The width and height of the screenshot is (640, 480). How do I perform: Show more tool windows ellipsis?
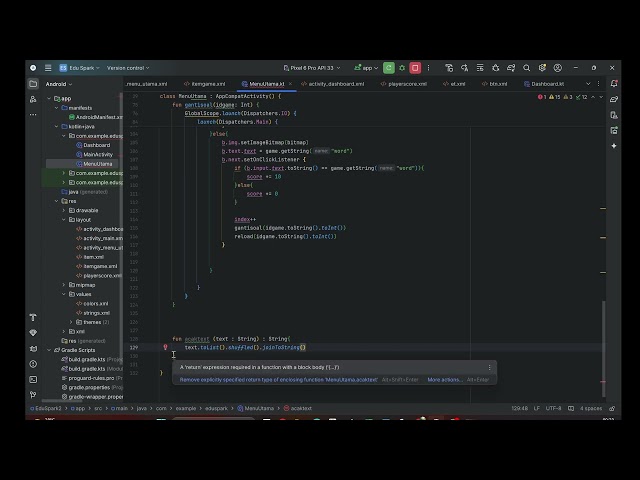point(33,115)
